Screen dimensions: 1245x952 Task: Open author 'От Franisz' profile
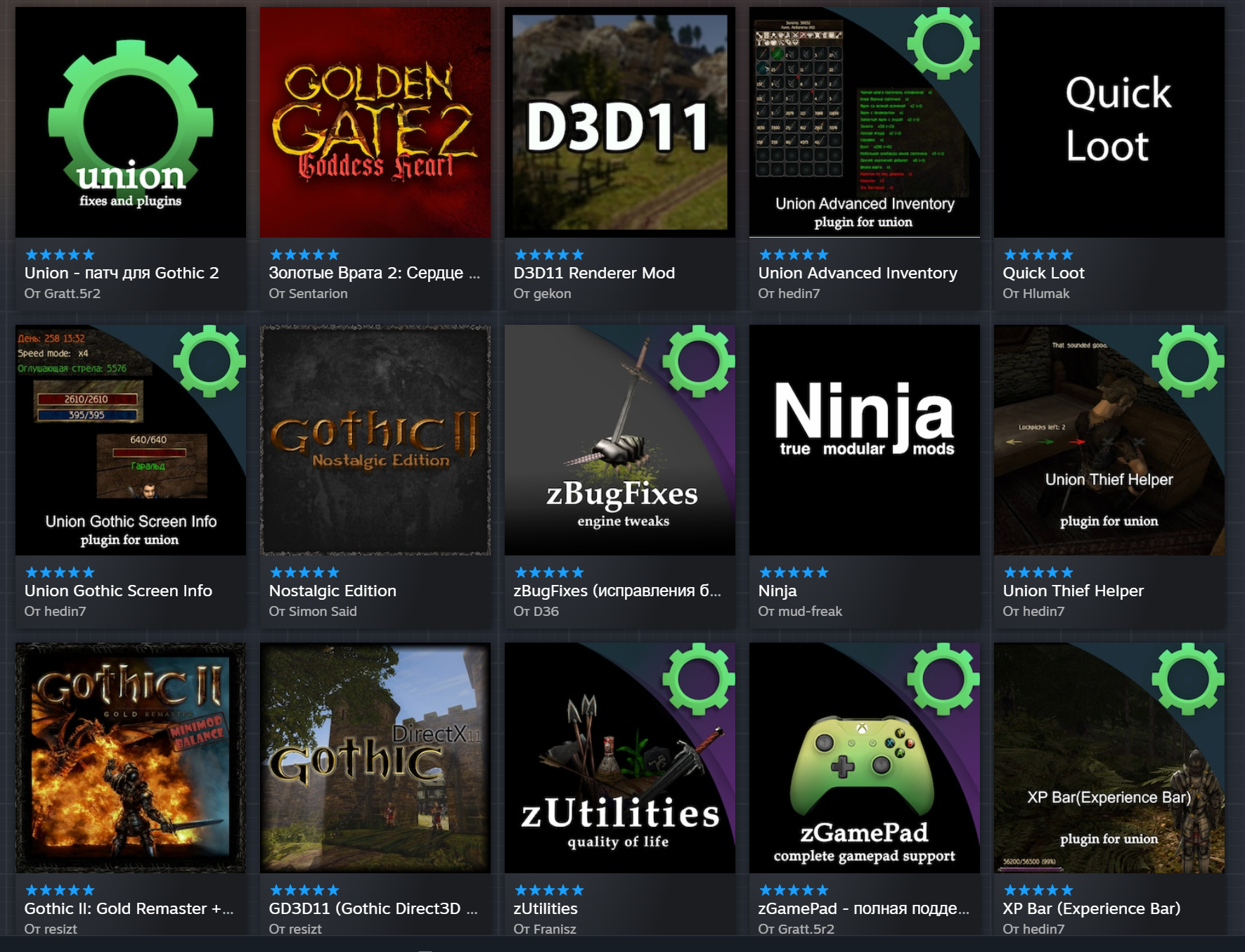point(545,929)
